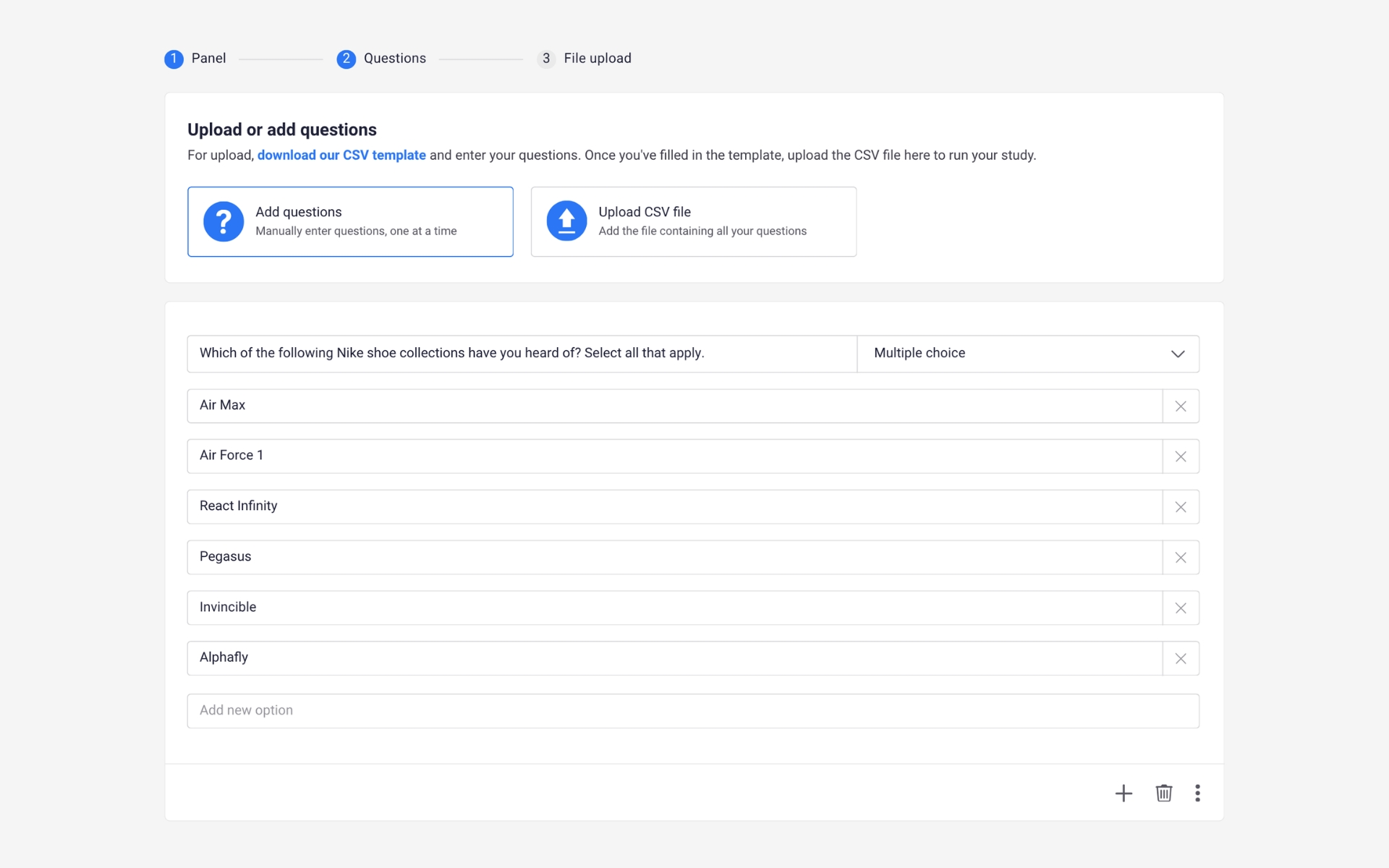Screen dimensions: 1389x868
Task: Edit the Invincible option field
Action: [675, 608]
